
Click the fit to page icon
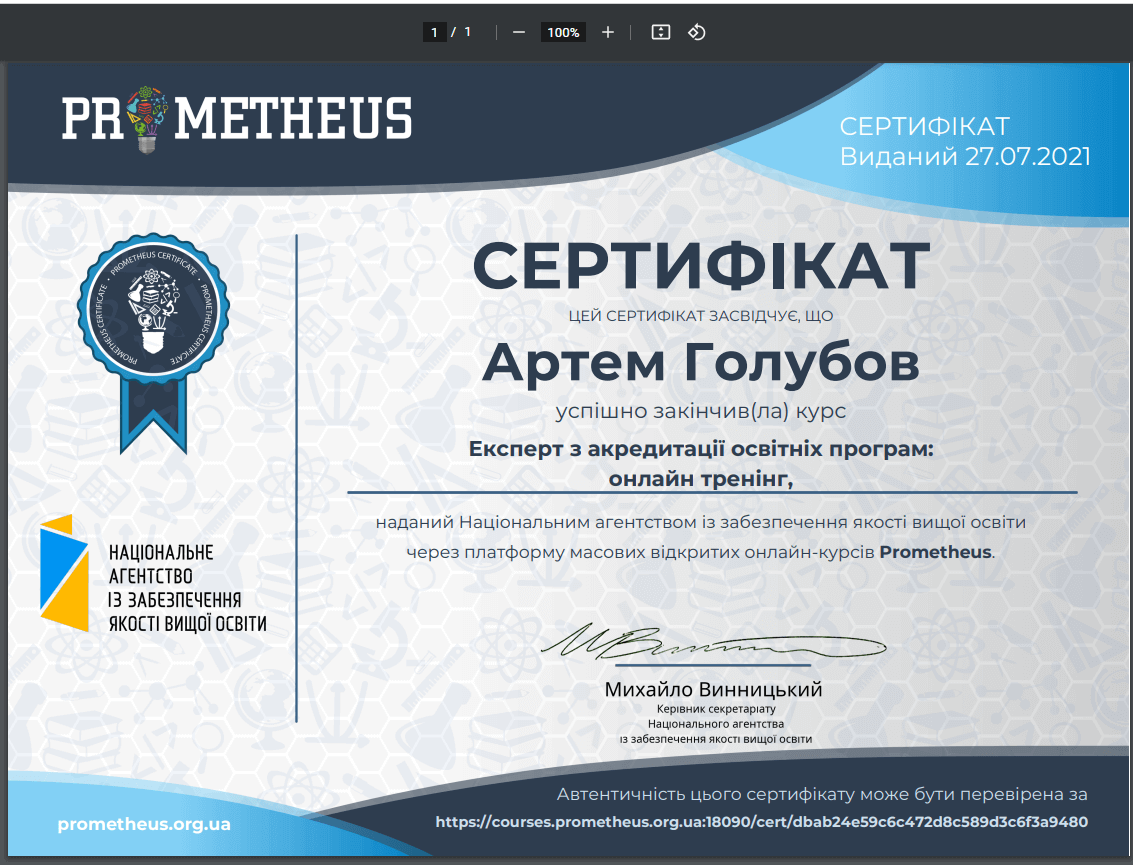(x=660, y=33)
